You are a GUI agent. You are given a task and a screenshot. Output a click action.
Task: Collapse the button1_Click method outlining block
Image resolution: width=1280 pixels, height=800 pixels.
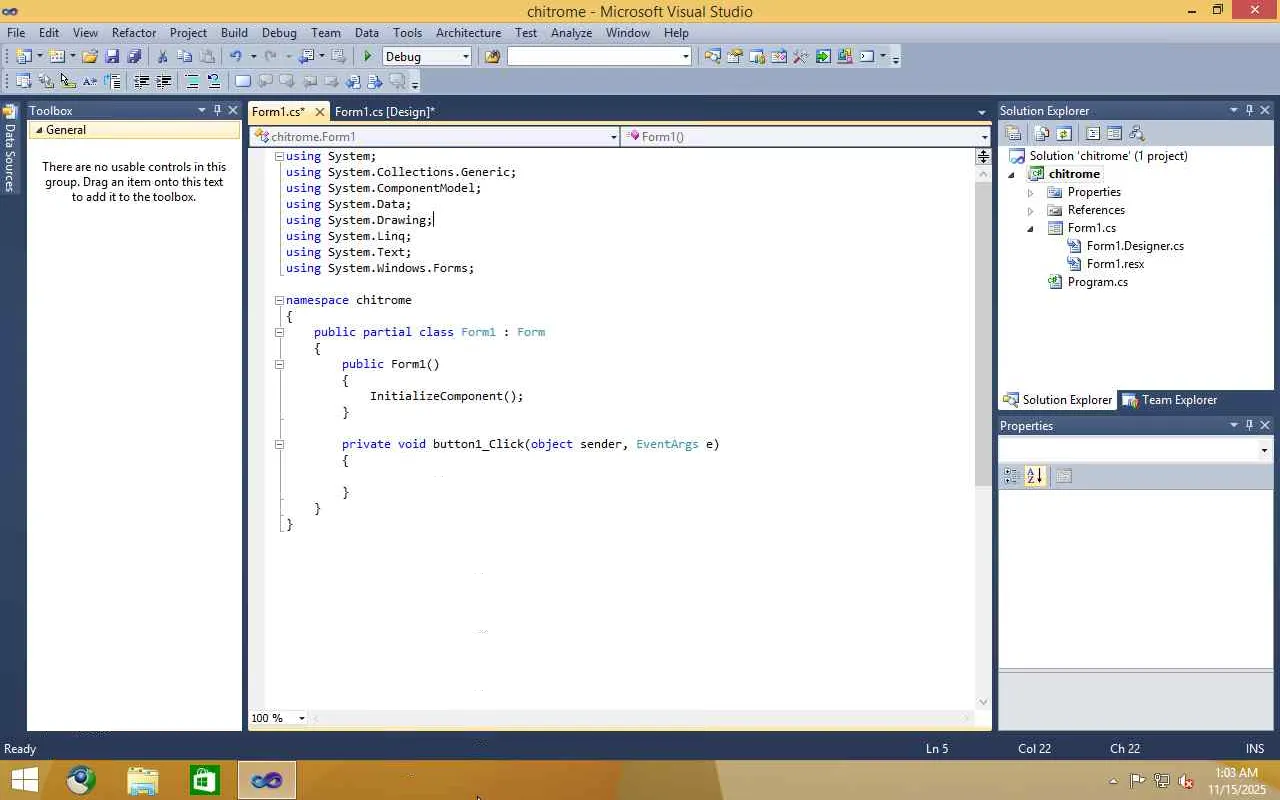[x=279, y=444]
